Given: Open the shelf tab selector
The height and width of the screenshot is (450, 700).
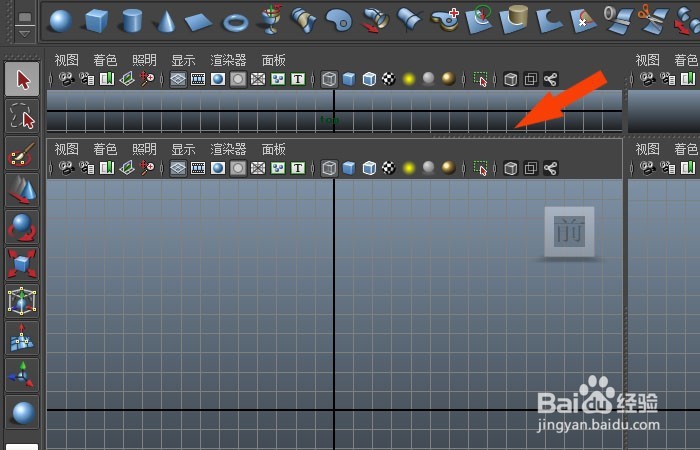Looking at the screenshot, I should [x=25, y=17].
